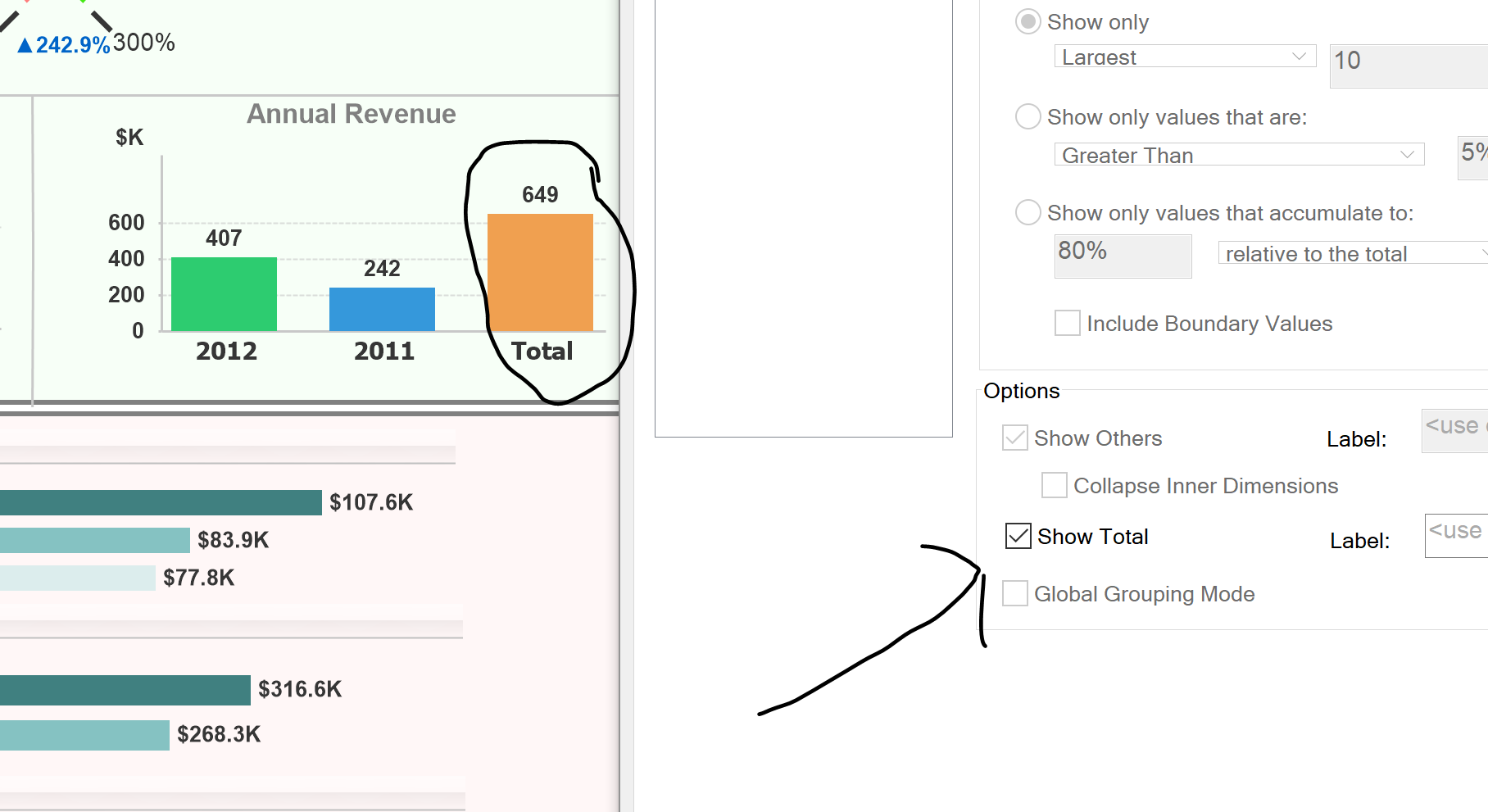The height and width of the screenshot is (812, 1488).
Task: Click the Show Others label input field
Action: click(1454, 431)
